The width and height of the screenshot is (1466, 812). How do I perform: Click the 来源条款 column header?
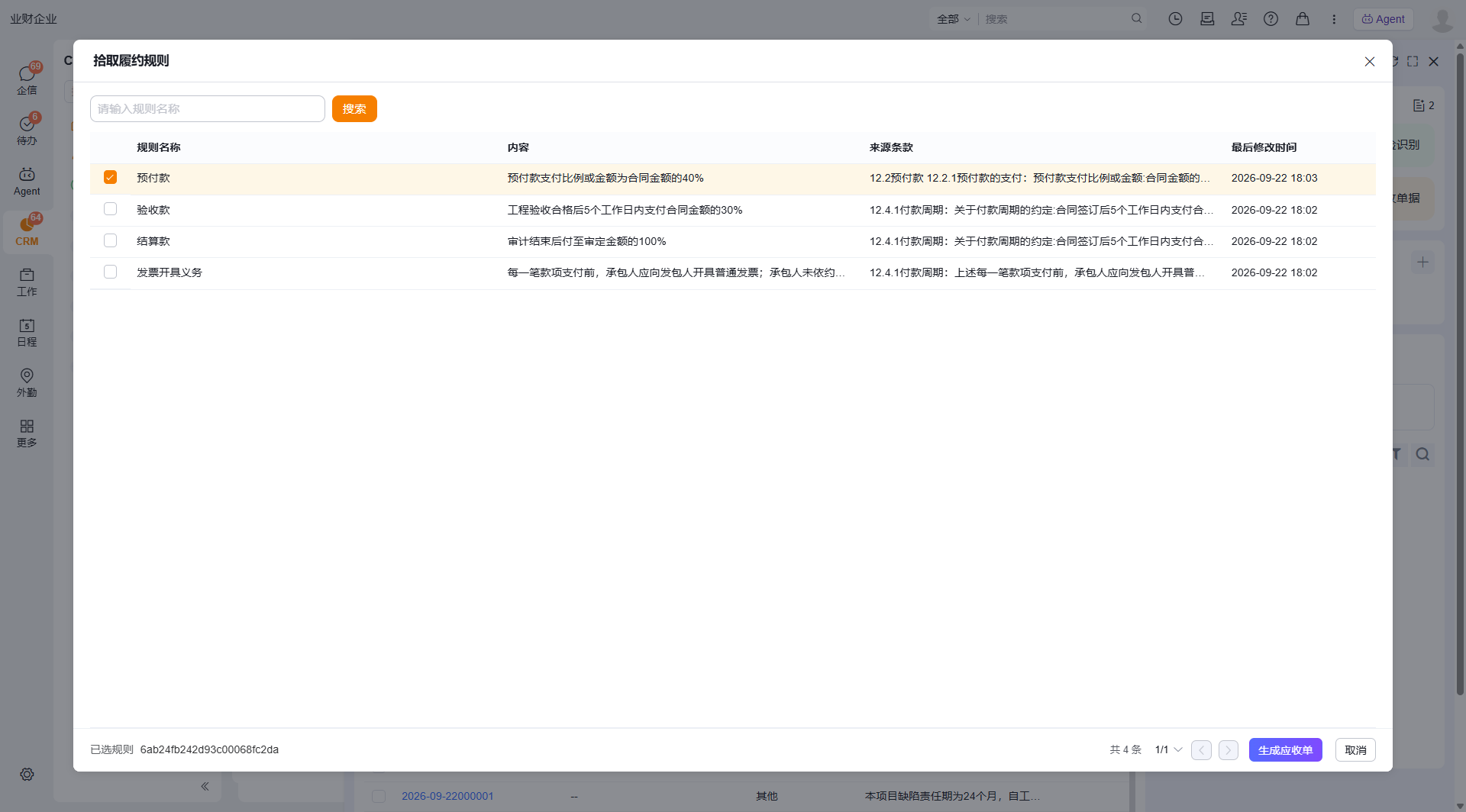(x=891, y=147)
